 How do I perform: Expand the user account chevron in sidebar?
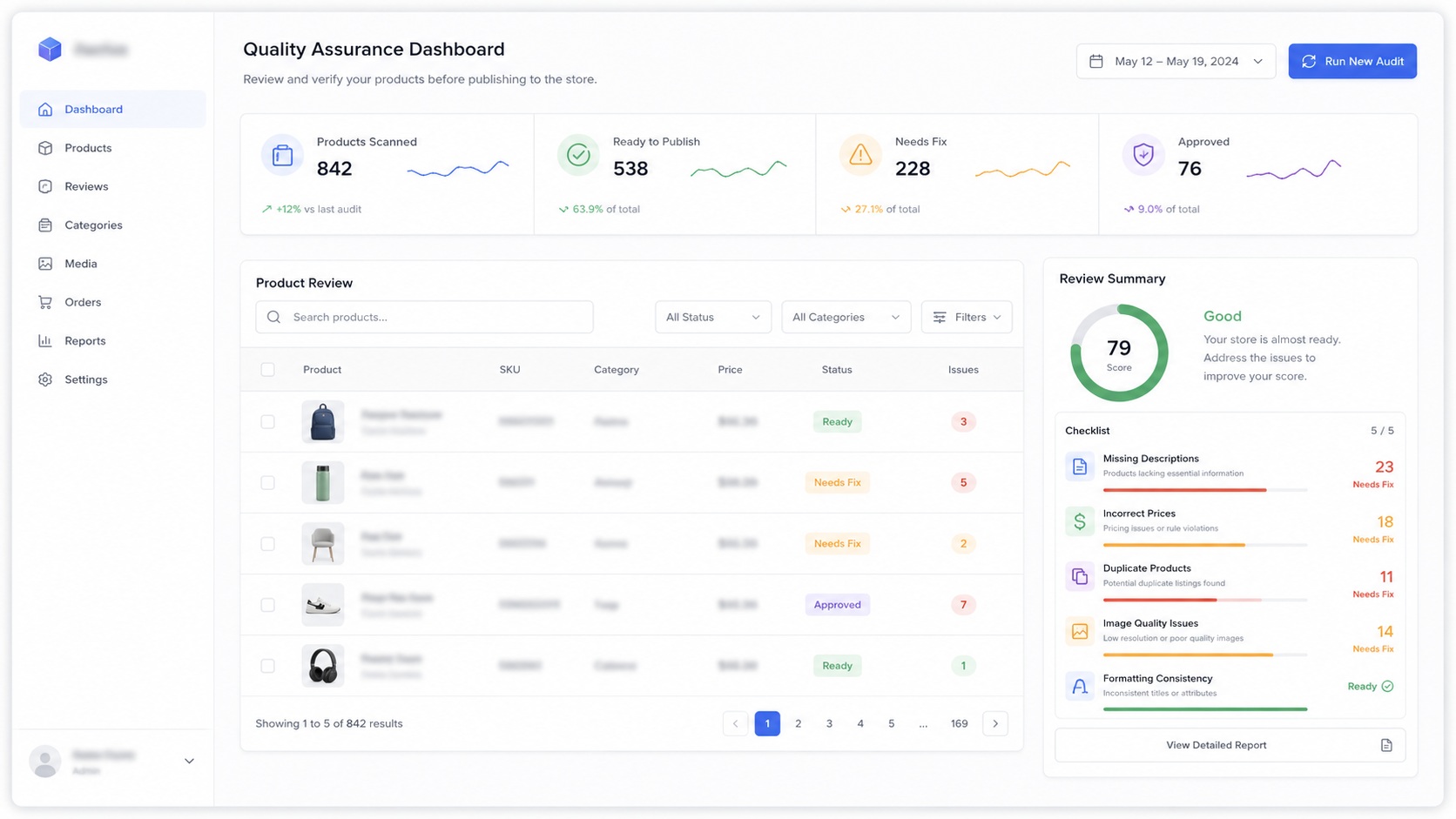click(189, 761)
